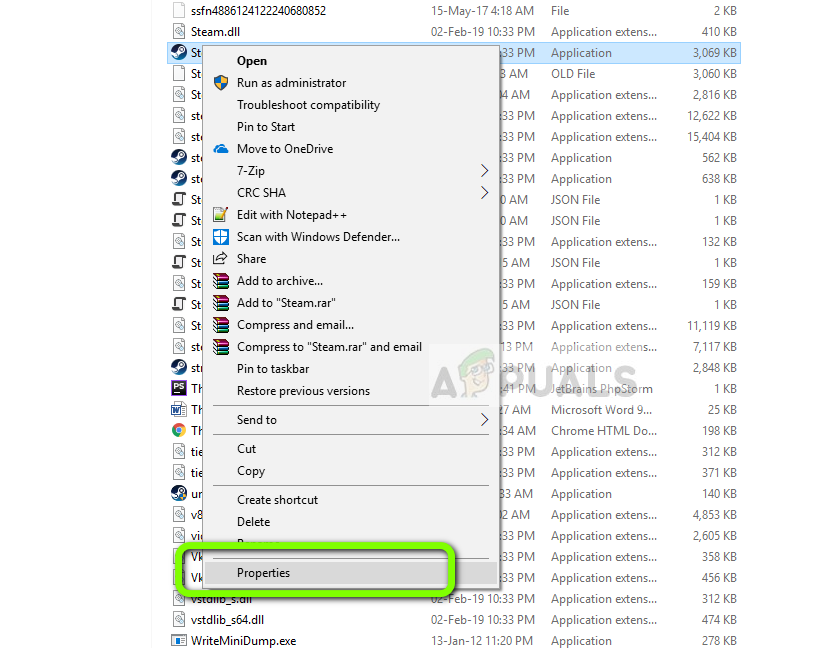The width and height of the screenshot is (821, 648).
Task: Click the Notepad++ edit icon
Action: click(220, 215)
